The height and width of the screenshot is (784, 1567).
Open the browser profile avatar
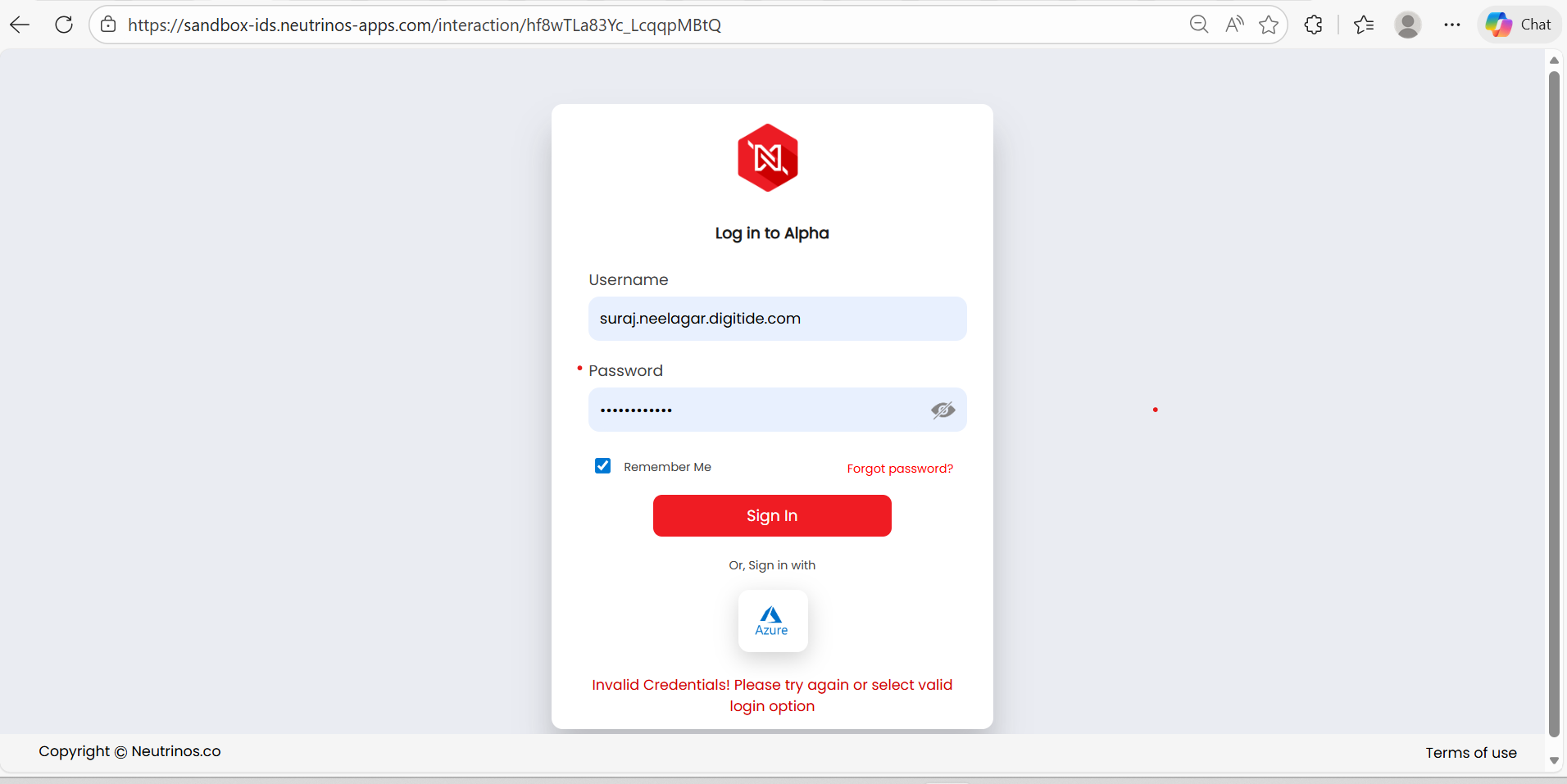[1408, 25]
